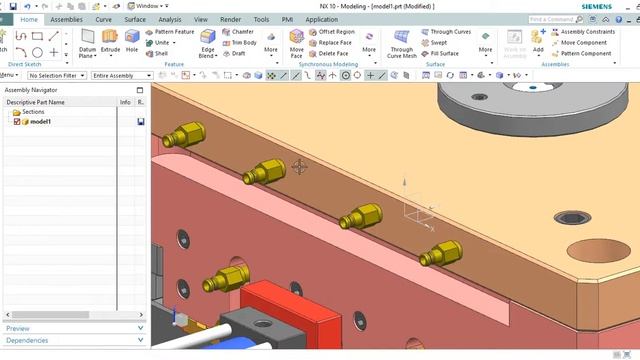Screen dimensions: 640x360
Task: Open the Help question mark icon
Action: [619, 19]
